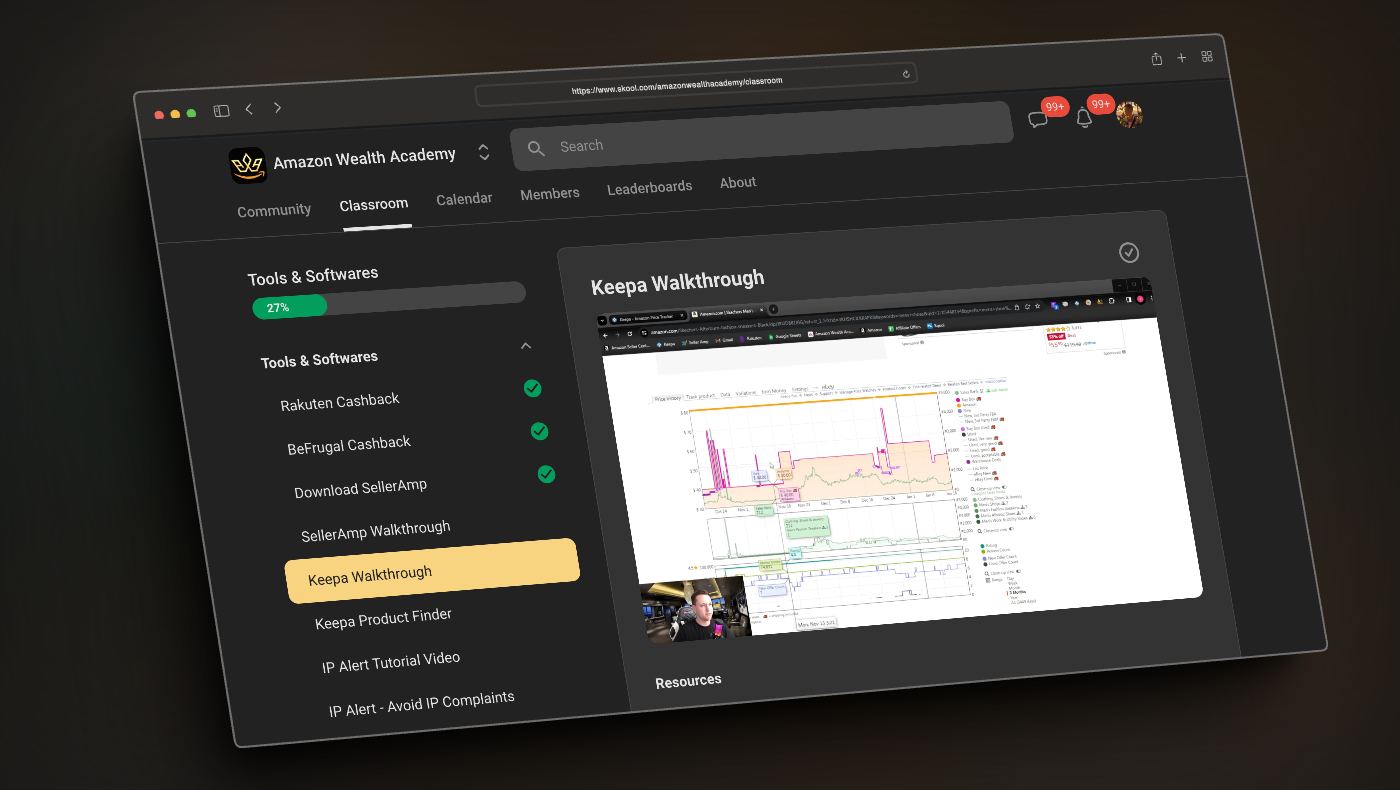Show the browser tab overview grid

coord(1207,56)
